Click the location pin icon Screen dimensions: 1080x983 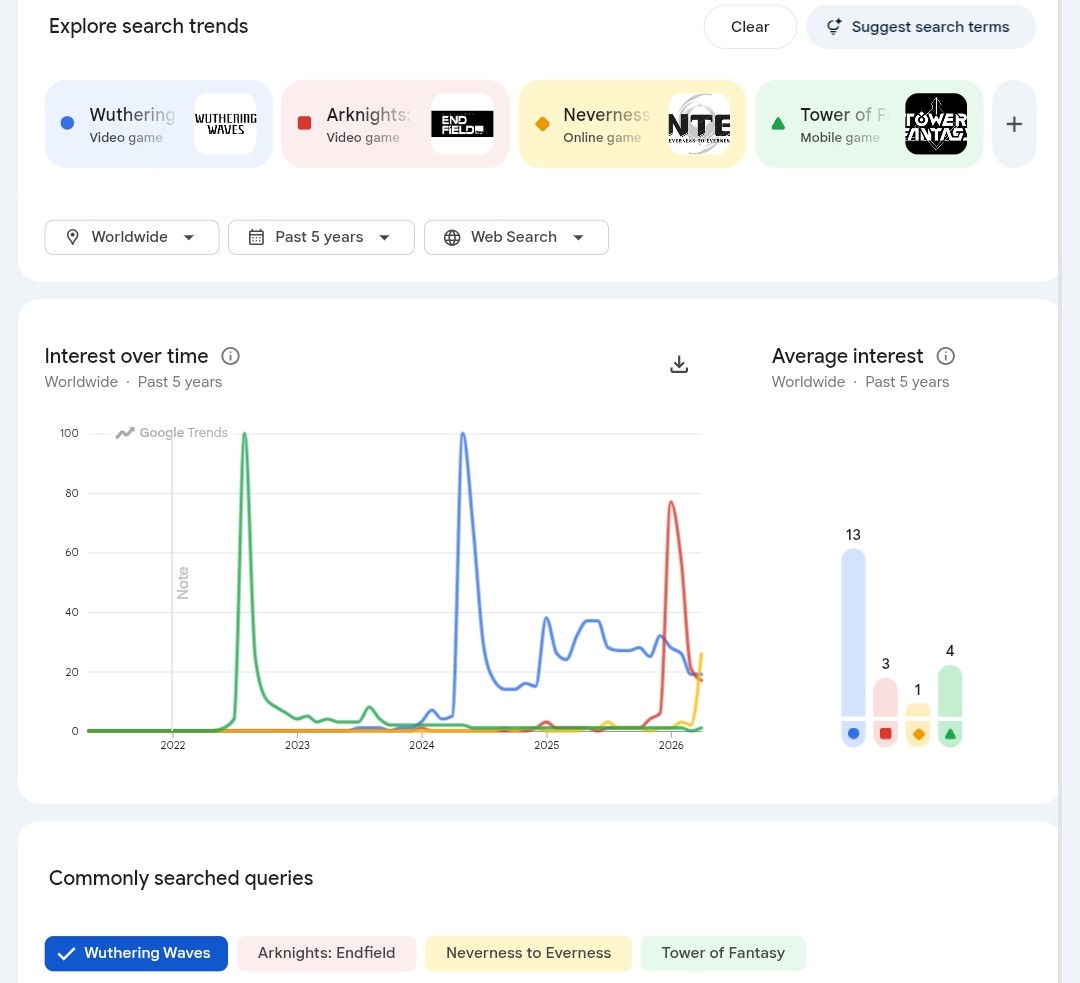[x=72, y=237]
